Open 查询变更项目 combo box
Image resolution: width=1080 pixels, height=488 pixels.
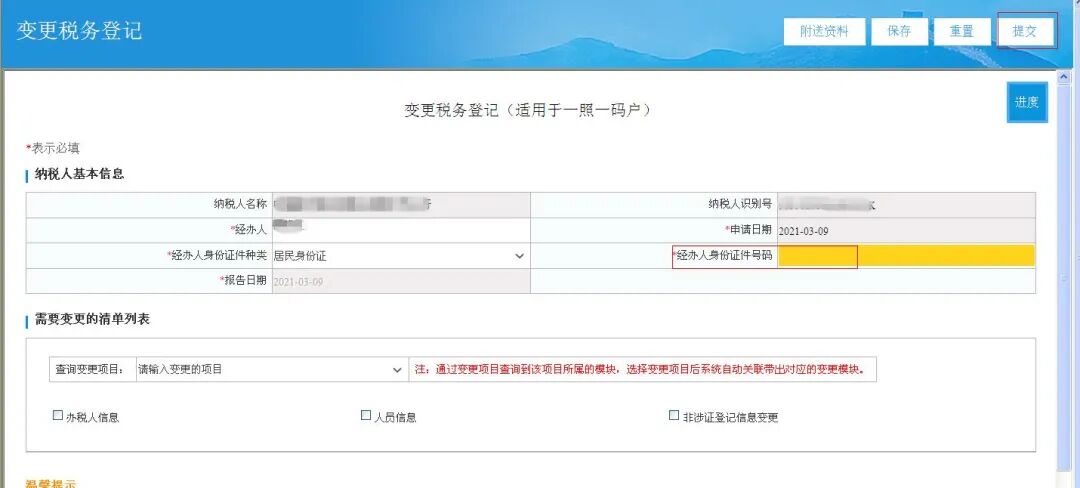click(x=271, y=370)
